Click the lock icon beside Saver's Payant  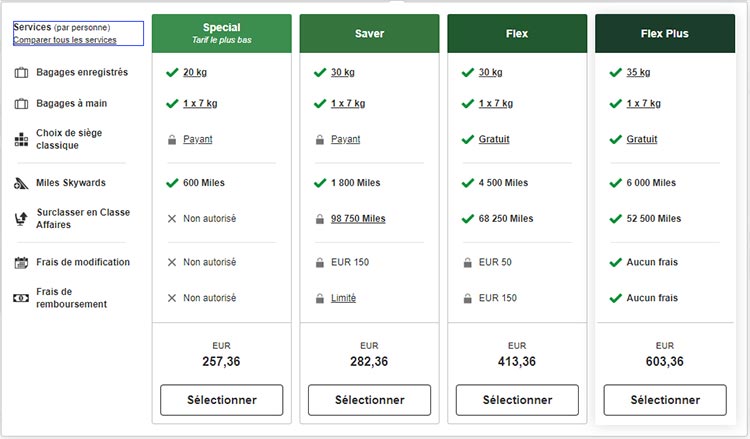tap(319, 140)
